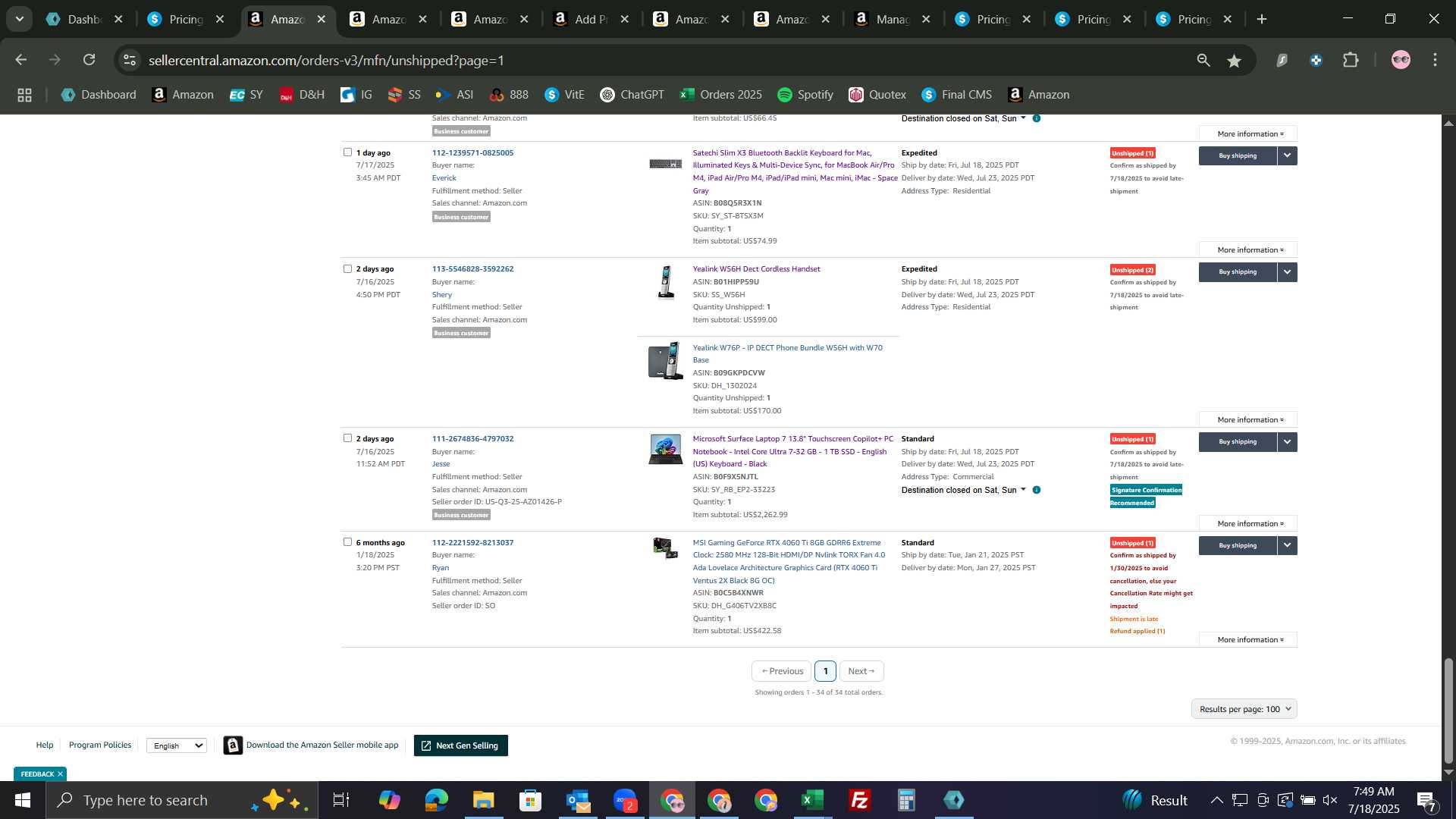Close the FEEDBACK tag
Screen dimensions: 1456x819
point(60,773)
